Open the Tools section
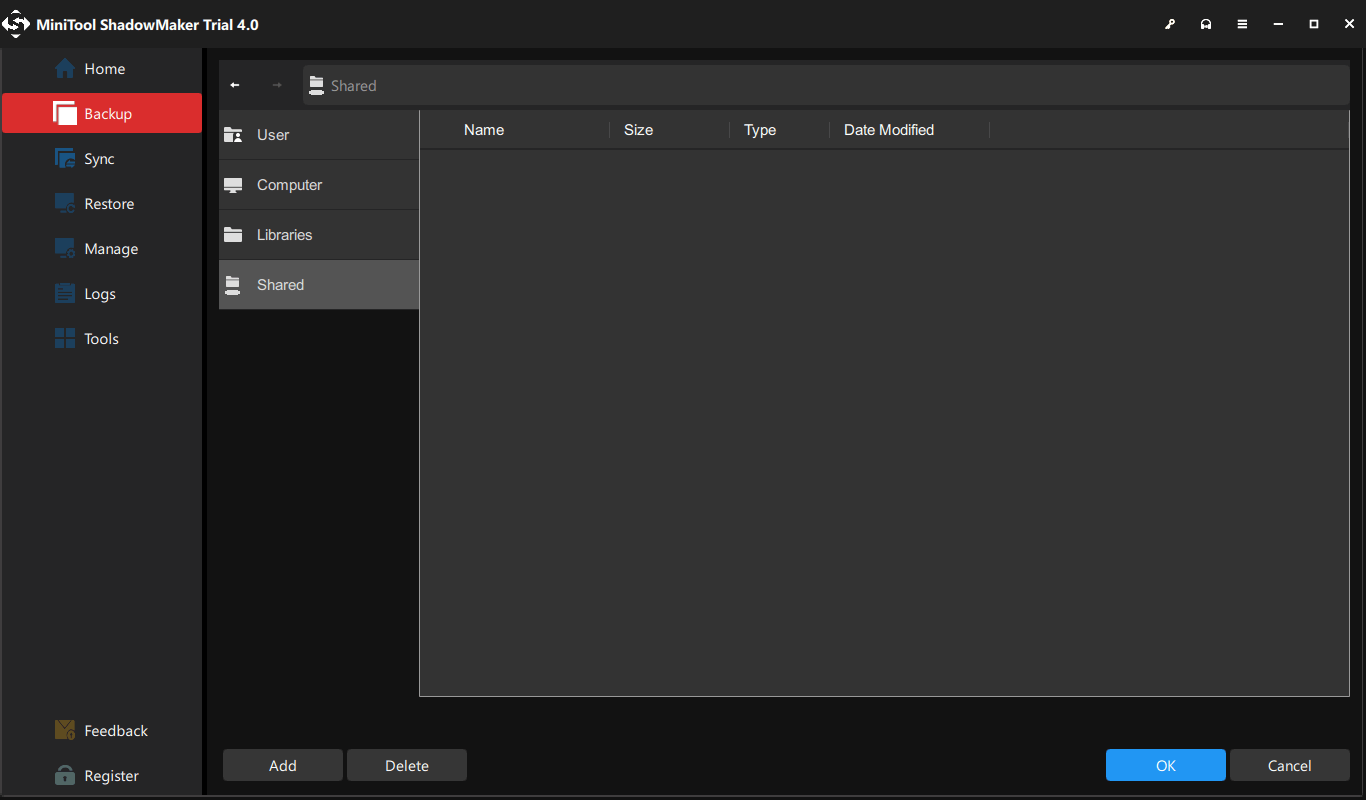The height and width of the screenshot is (800, 1366). coord(101,339)
